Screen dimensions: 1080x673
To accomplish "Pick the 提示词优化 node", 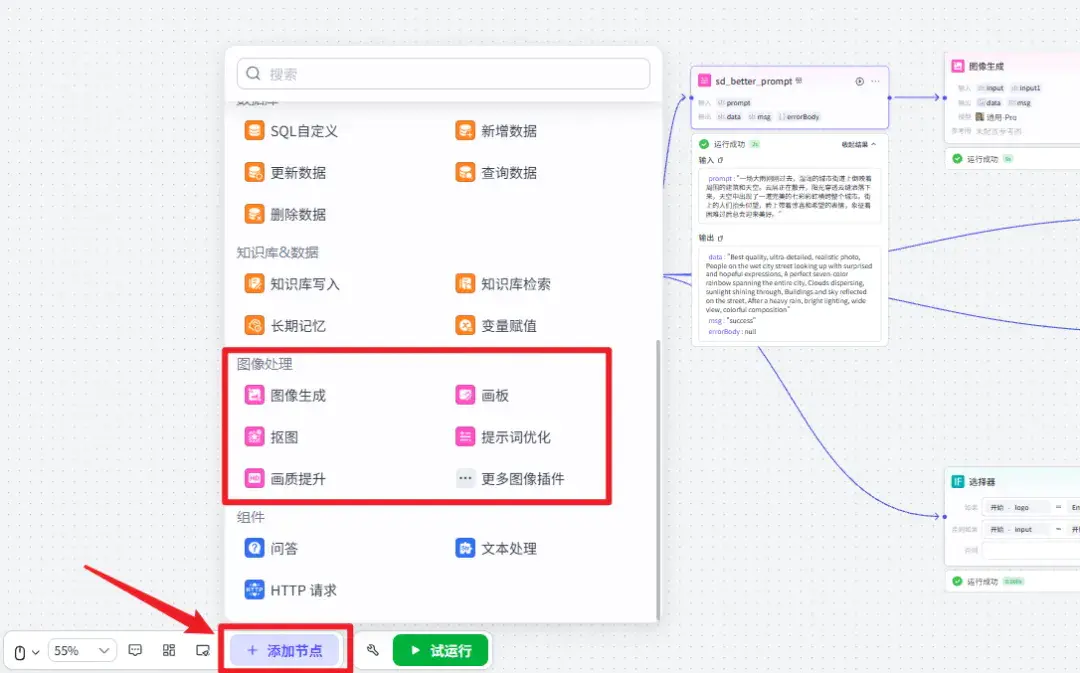I will [503, 437].
